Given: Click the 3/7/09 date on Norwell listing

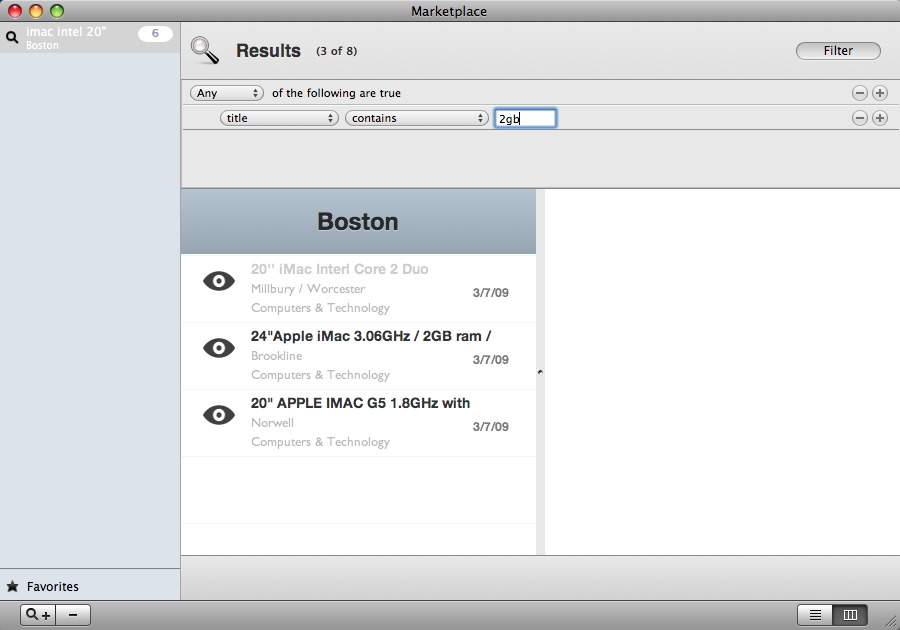Looking at the screenshot, I should coord(491,427).
